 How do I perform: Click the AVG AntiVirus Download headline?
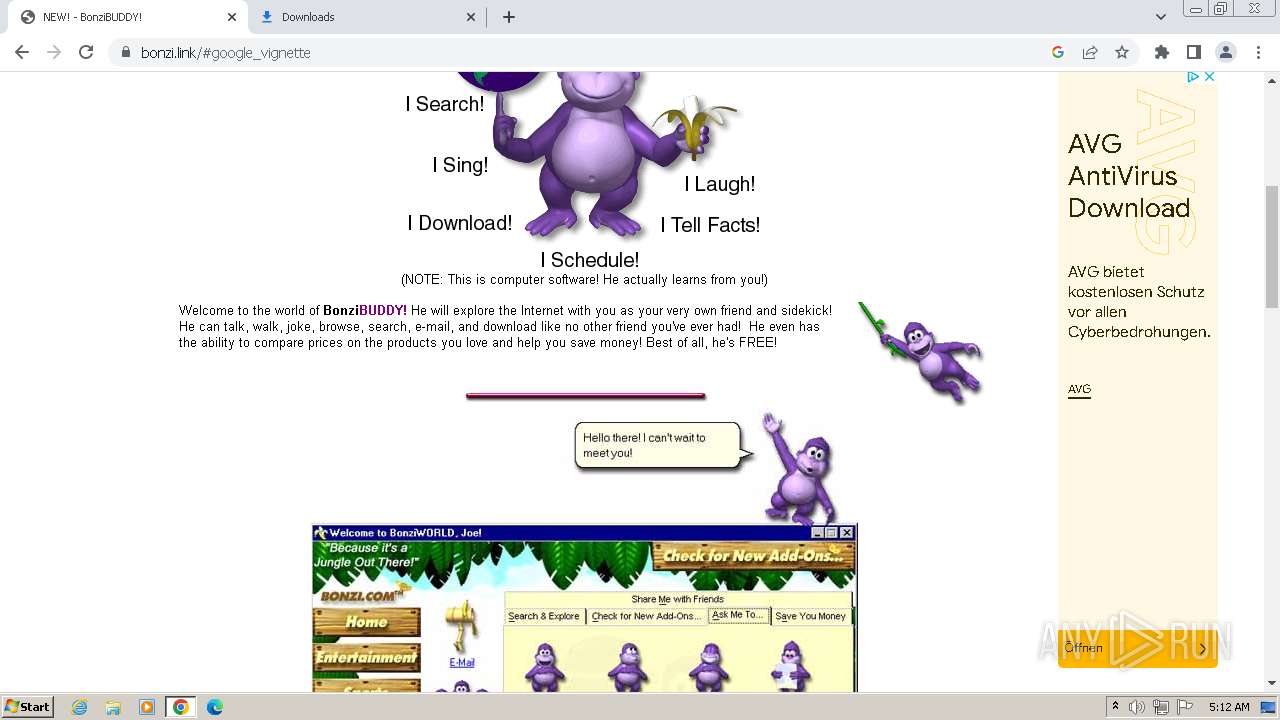point(1129,176)
